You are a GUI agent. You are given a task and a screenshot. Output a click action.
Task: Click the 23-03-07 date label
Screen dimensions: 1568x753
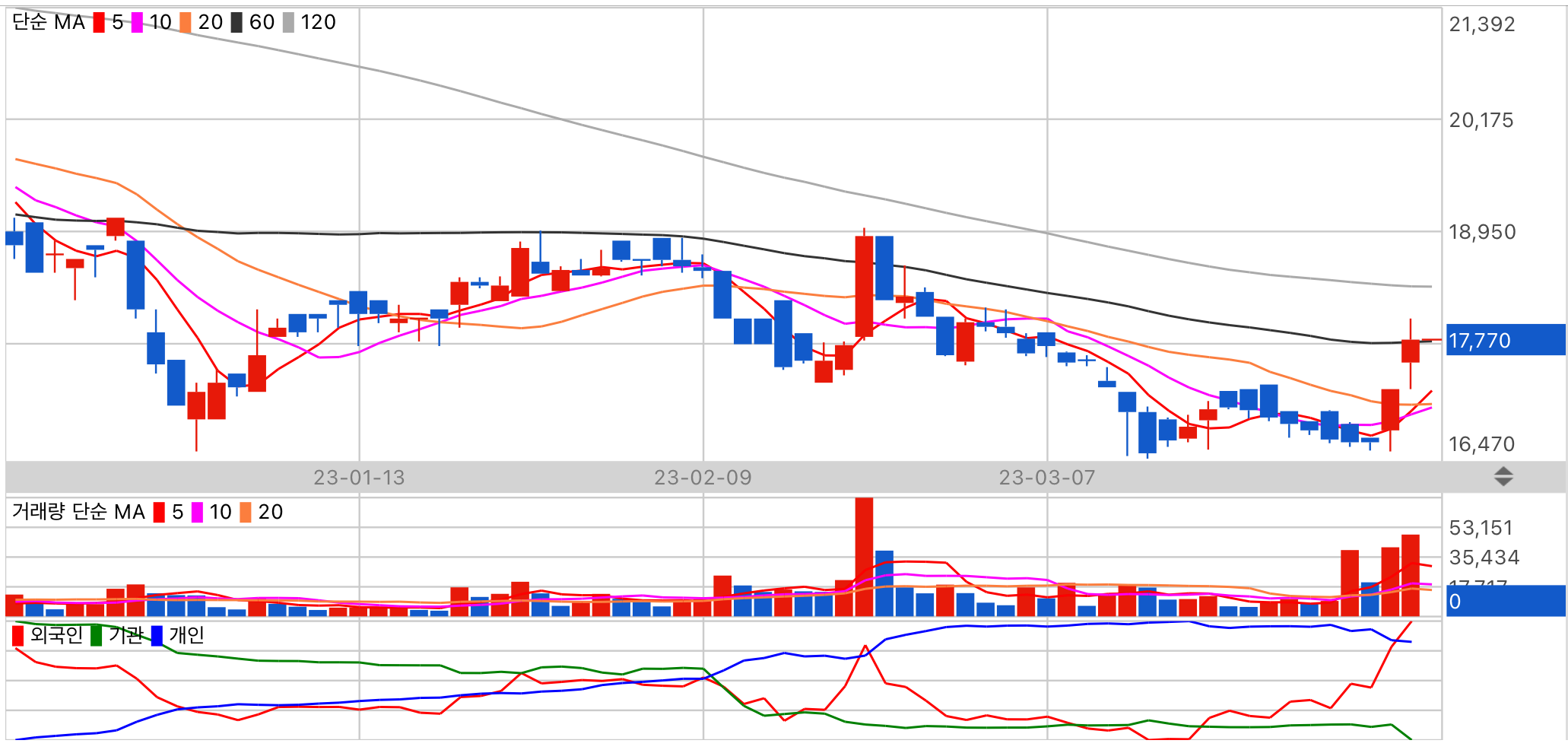click(x=1047, y=478)
